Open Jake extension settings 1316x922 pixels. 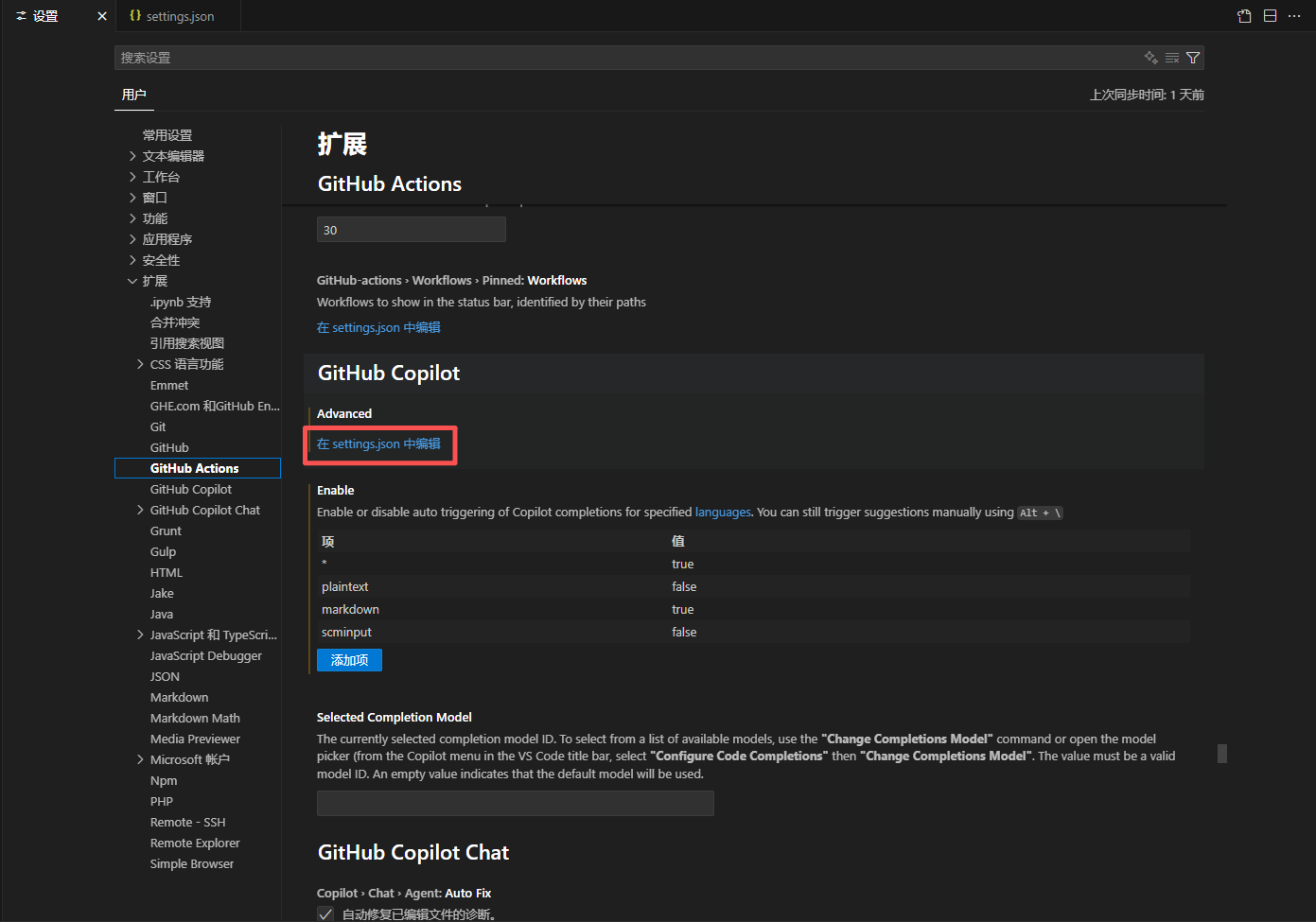tap(162, 593)
